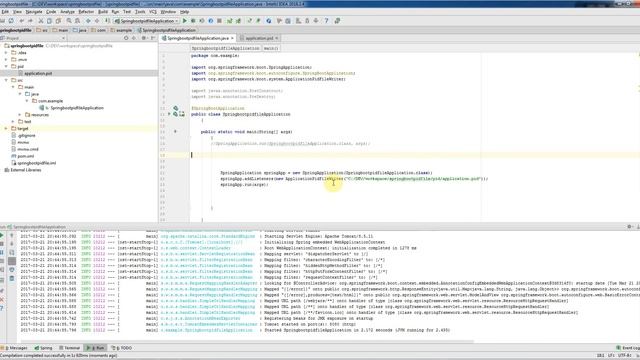Collapse the src folder node

[x=6, y=80]
